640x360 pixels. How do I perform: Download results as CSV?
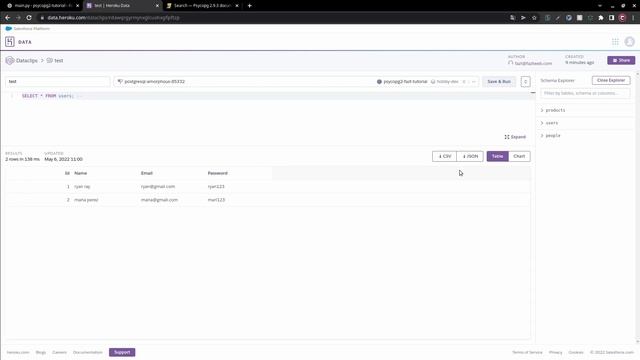(x=444, y=156)
